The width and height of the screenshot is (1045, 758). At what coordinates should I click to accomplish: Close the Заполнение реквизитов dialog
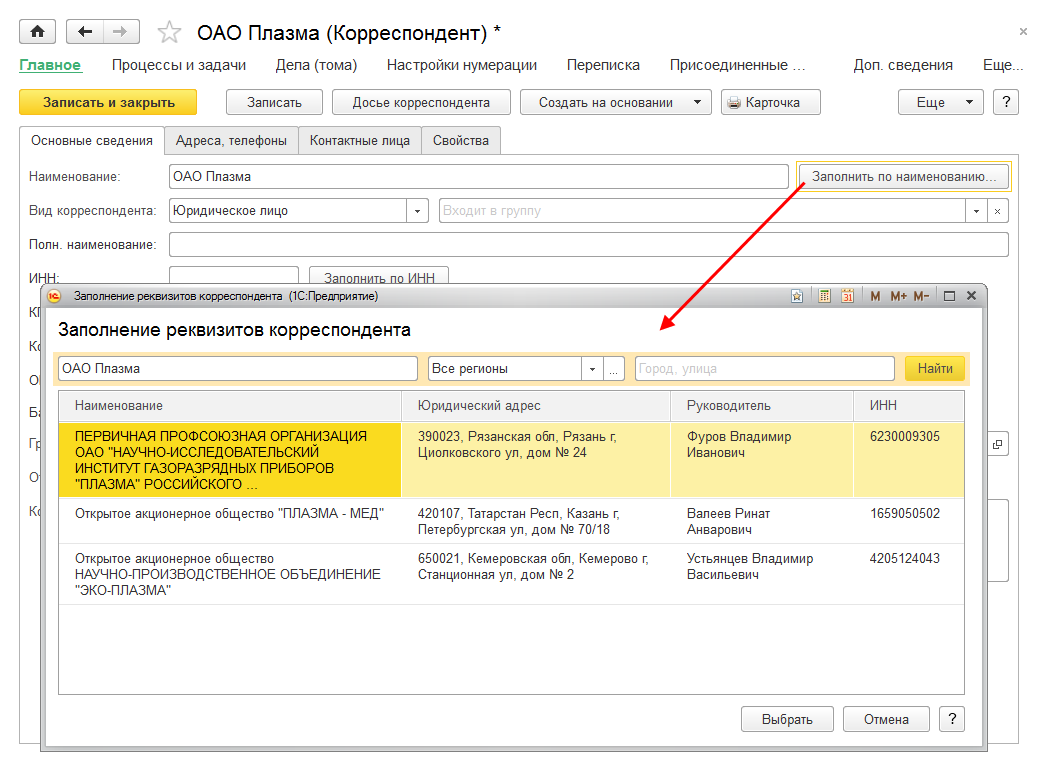pyautogui.click(x=972, y=295)
